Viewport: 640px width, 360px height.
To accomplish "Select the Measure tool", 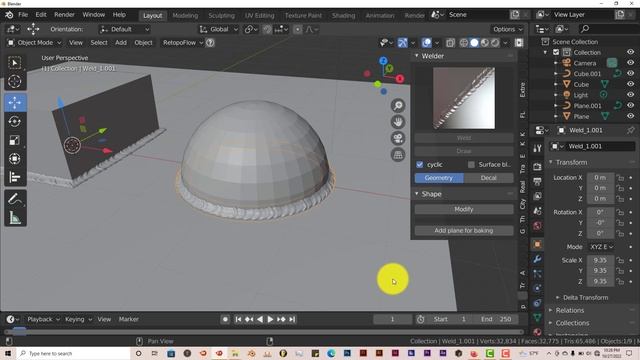I will tap(15, 218).
